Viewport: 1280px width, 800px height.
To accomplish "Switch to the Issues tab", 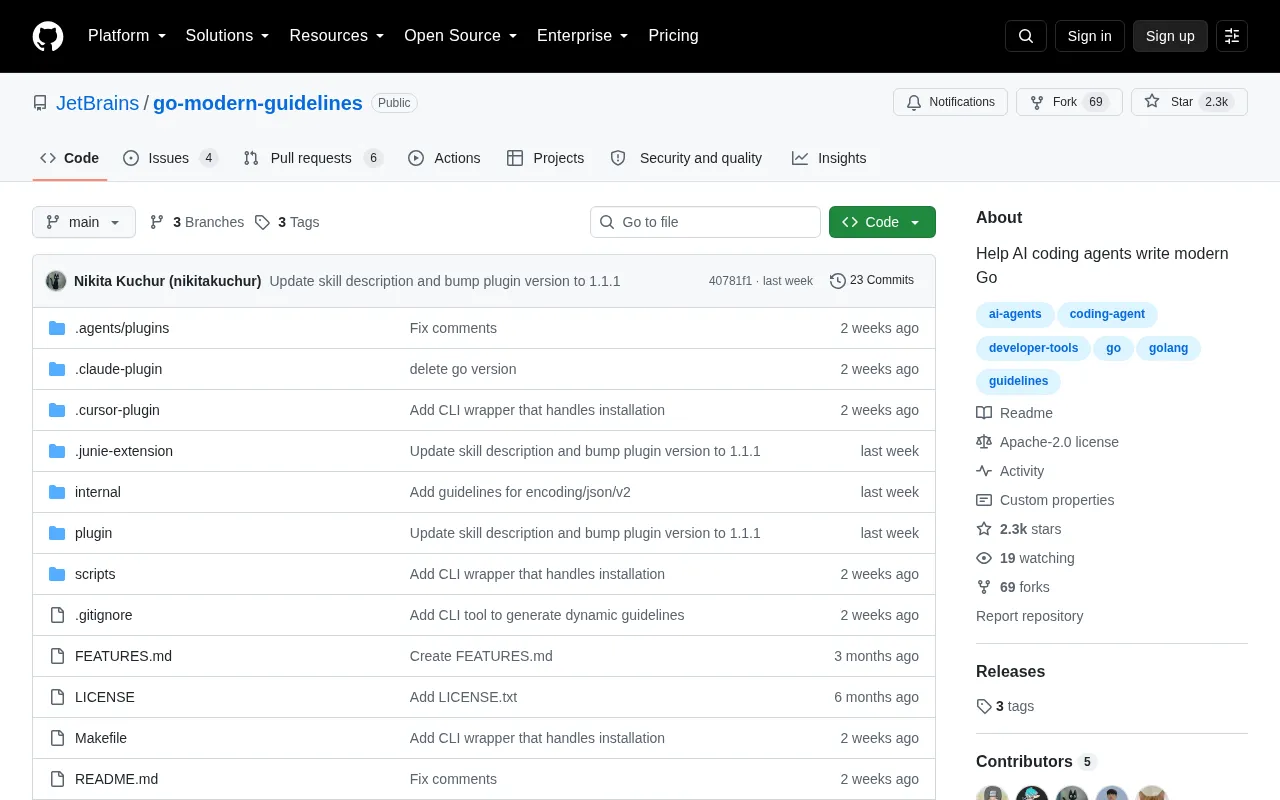I will (170, 158).
